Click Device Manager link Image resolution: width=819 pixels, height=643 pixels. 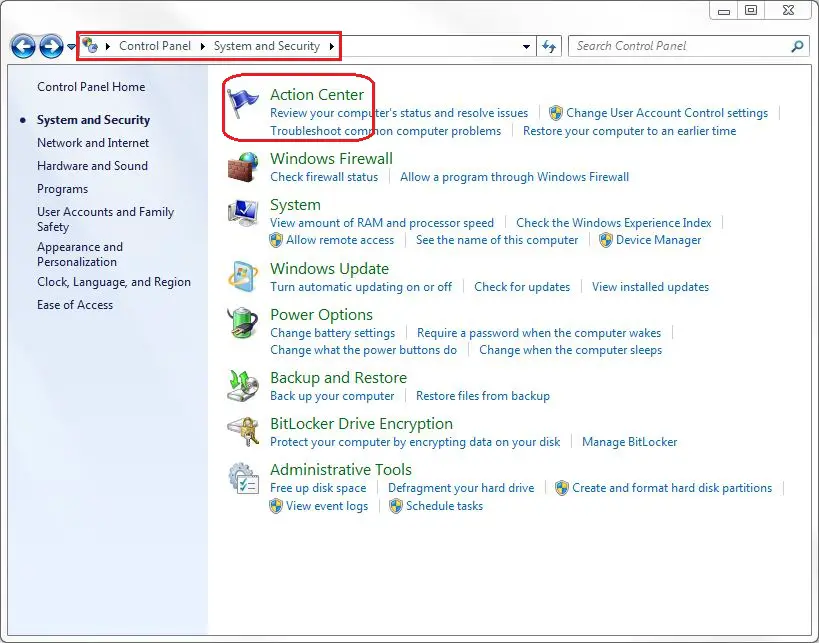pos(658,240)
